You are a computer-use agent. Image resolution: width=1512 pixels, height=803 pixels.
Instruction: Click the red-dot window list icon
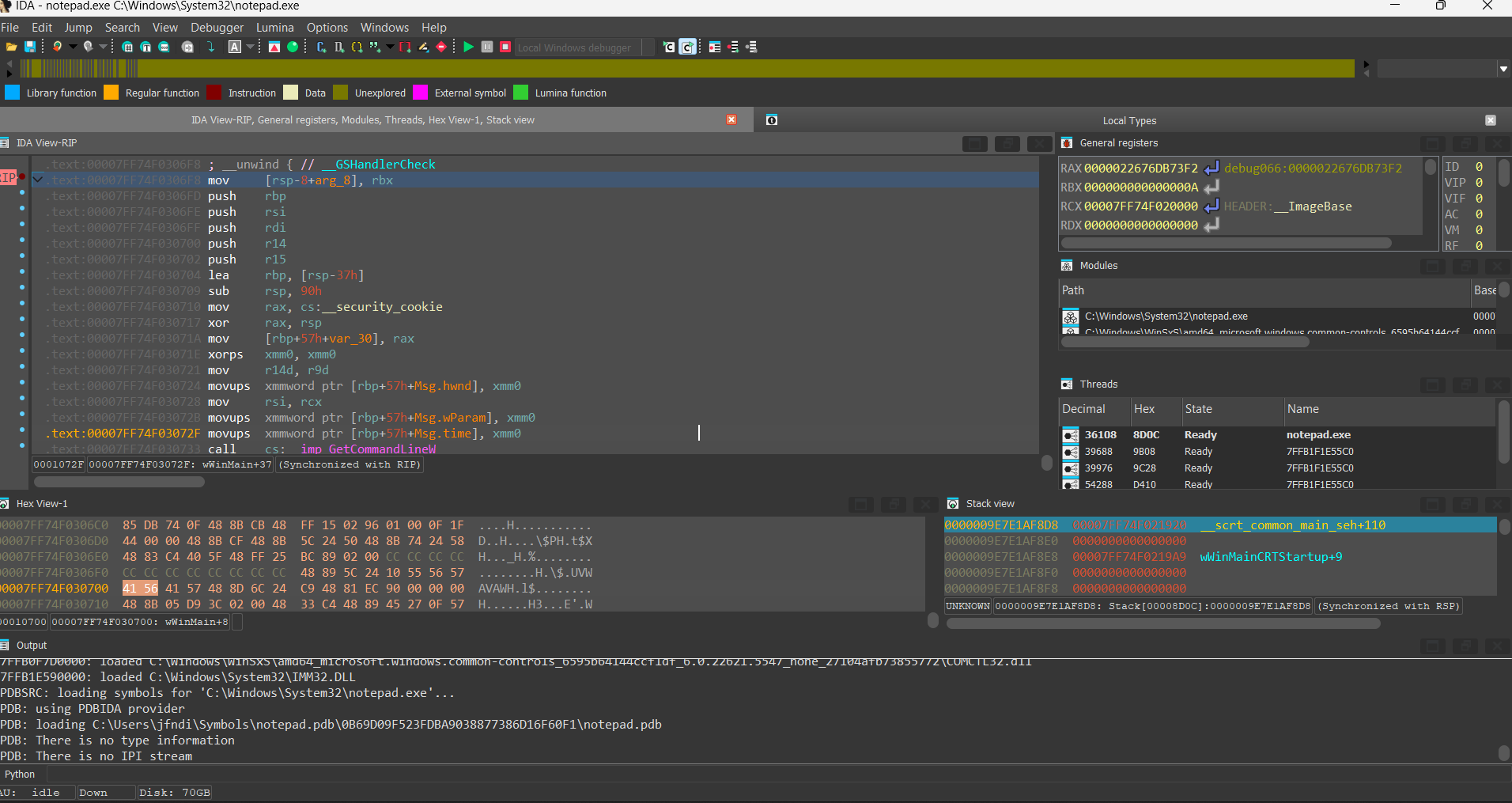(714, 47)
